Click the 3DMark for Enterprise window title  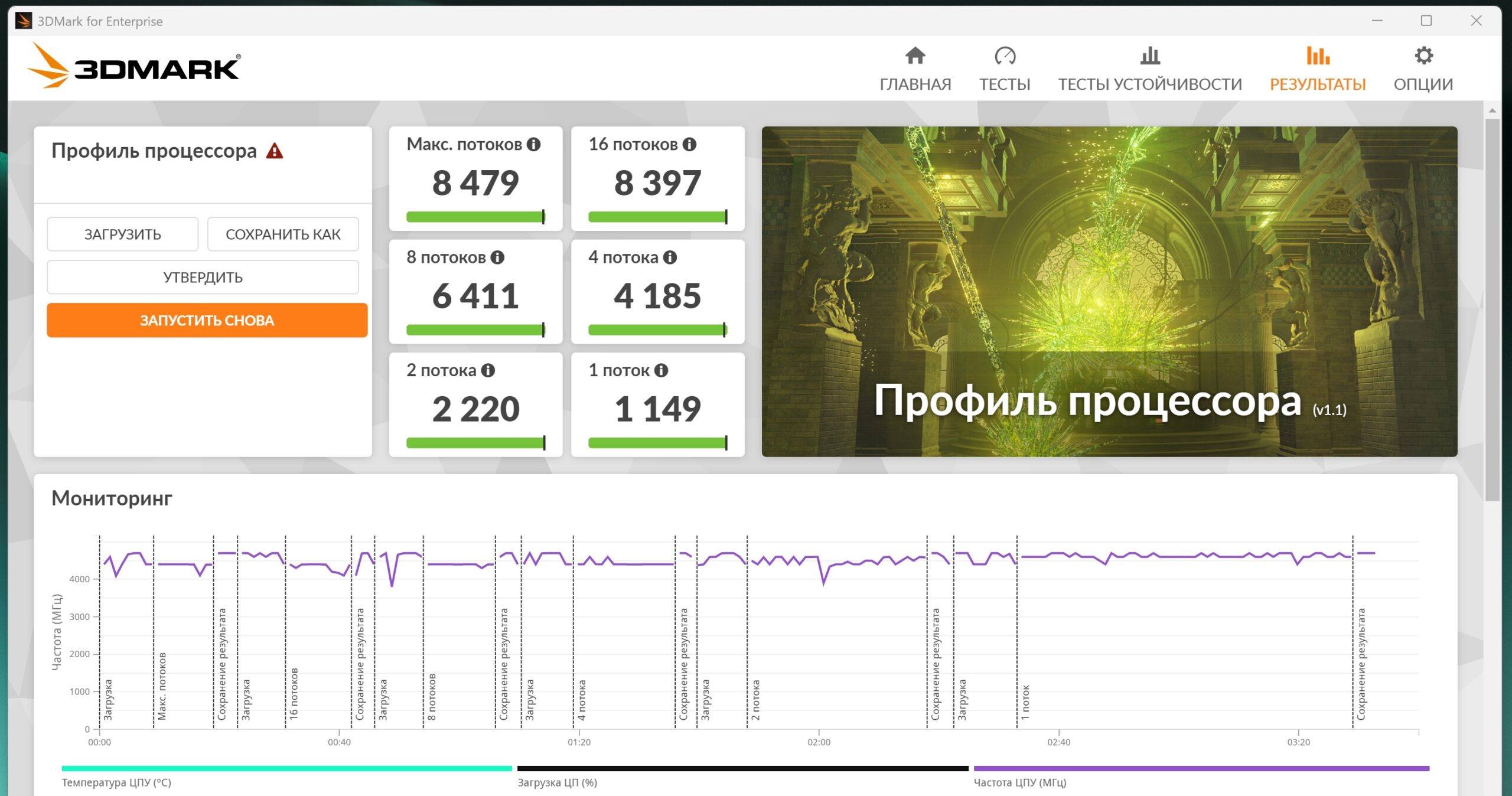click(100, 21)
